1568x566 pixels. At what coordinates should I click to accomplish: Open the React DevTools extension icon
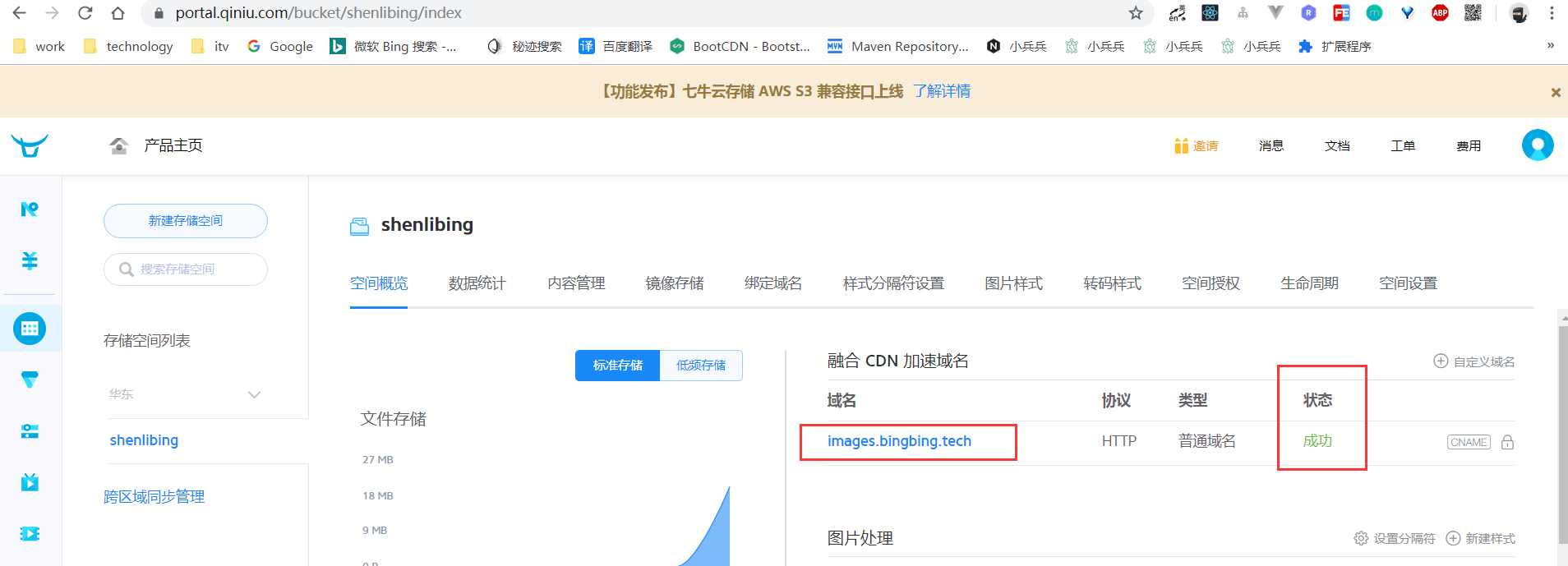[1210, 13]
